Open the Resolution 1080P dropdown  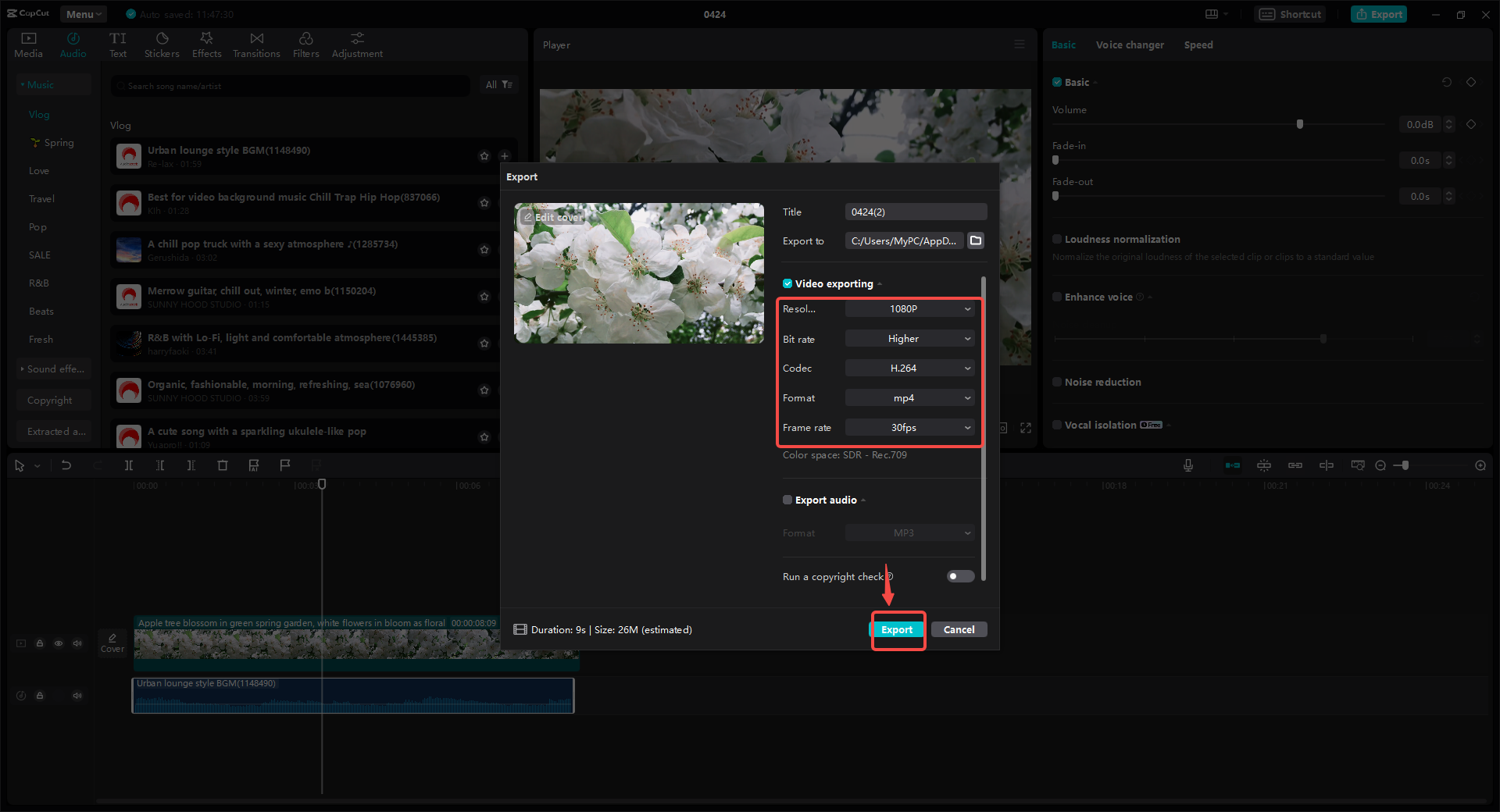(909, 309)
